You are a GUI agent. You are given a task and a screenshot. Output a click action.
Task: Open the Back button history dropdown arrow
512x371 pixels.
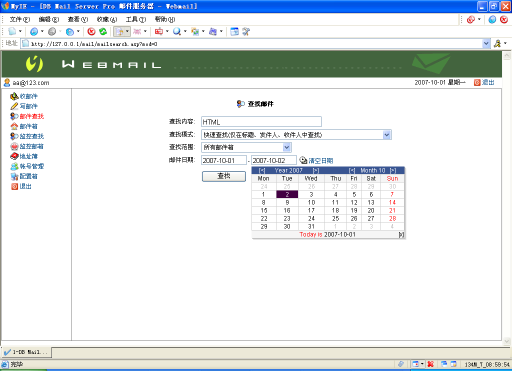(x=42, y=31)
